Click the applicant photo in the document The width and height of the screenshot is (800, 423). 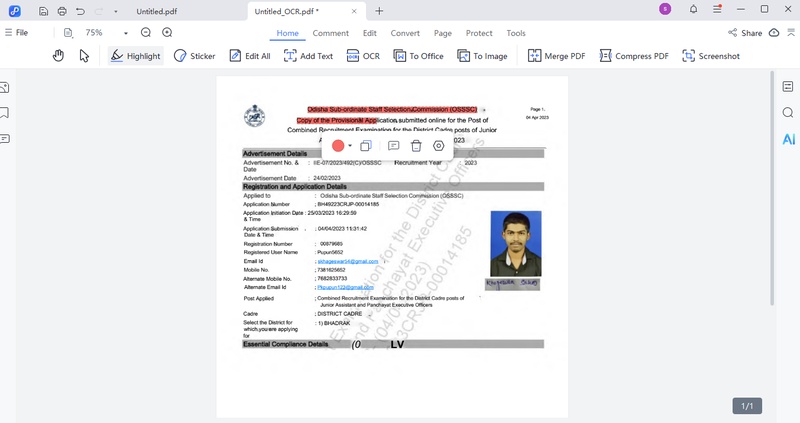[x=516, y=244]
